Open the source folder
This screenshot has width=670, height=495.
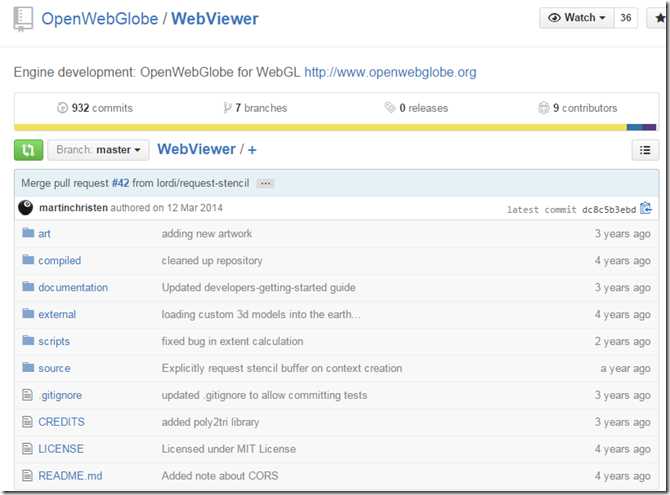click(x=54, y=368)
